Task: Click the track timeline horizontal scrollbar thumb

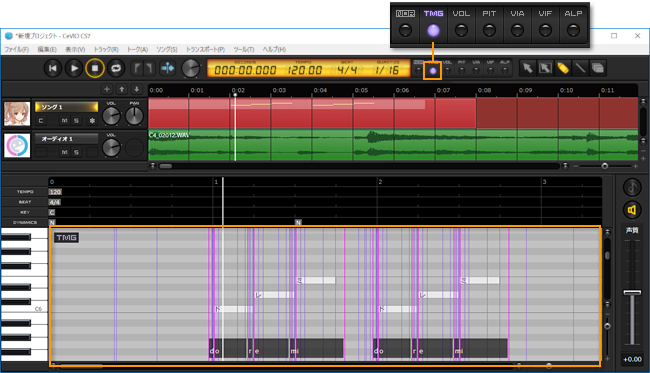Action: coord(166,166)
